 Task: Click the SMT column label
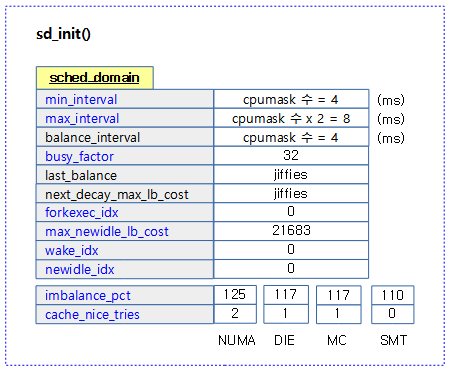393,340
